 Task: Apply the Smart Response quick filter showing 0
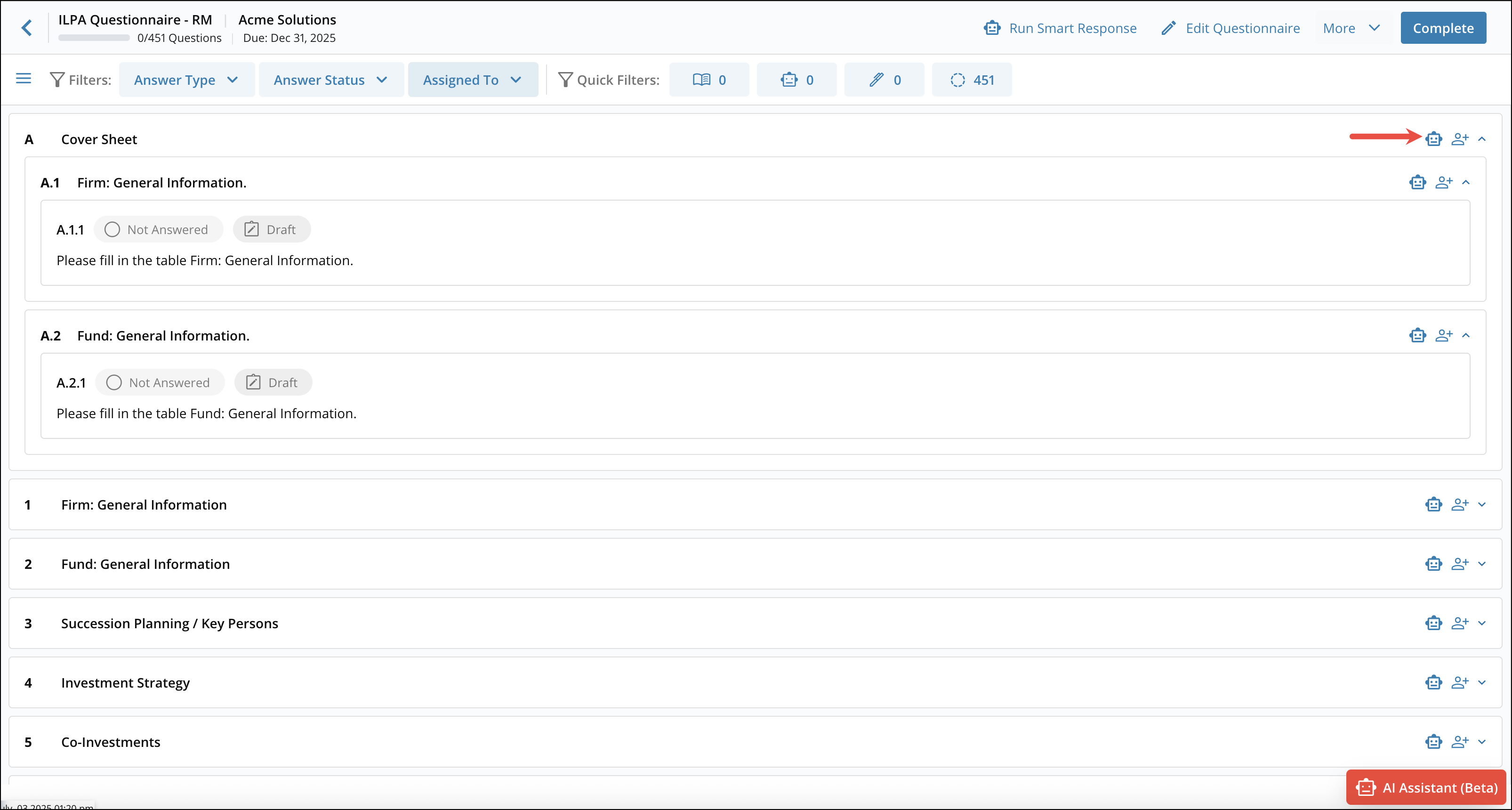(796, 79)
